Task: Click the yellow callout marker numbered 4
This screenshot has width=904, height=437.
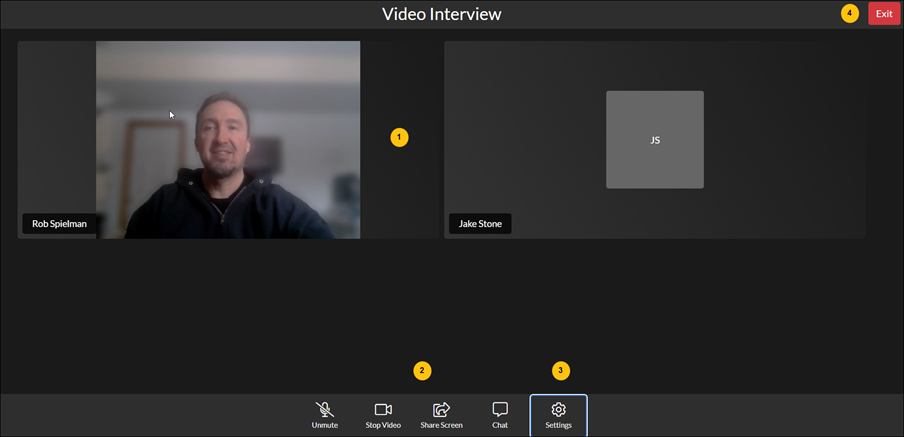Action: 850,13
